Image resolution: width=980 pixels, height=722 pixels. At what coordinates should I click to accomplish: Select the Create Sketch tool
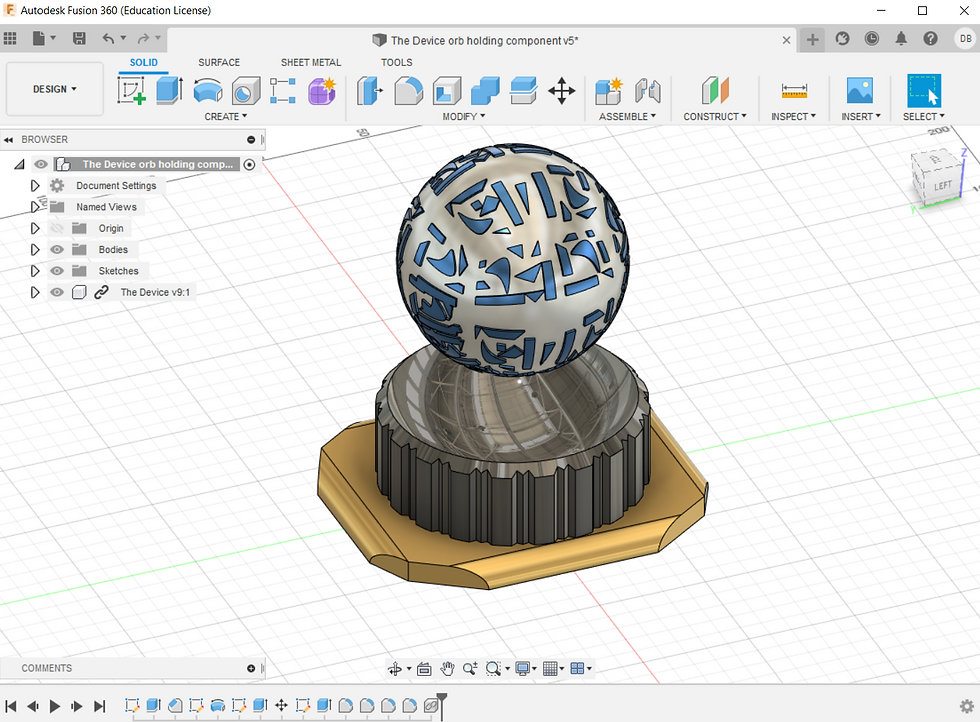tap(132, 91)
